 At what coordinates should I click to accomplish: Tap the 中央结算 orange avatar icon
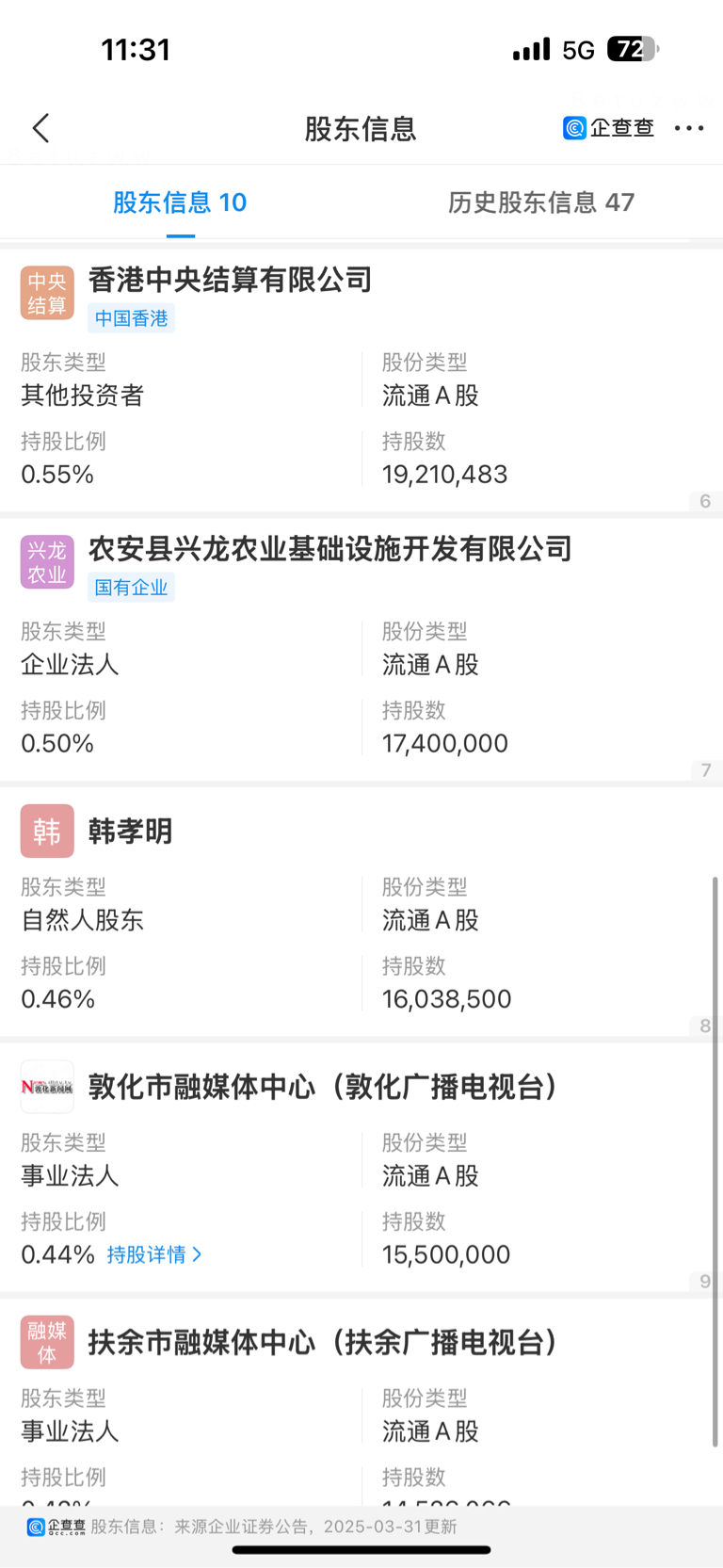pyautogui.click(x=47, y=293)
